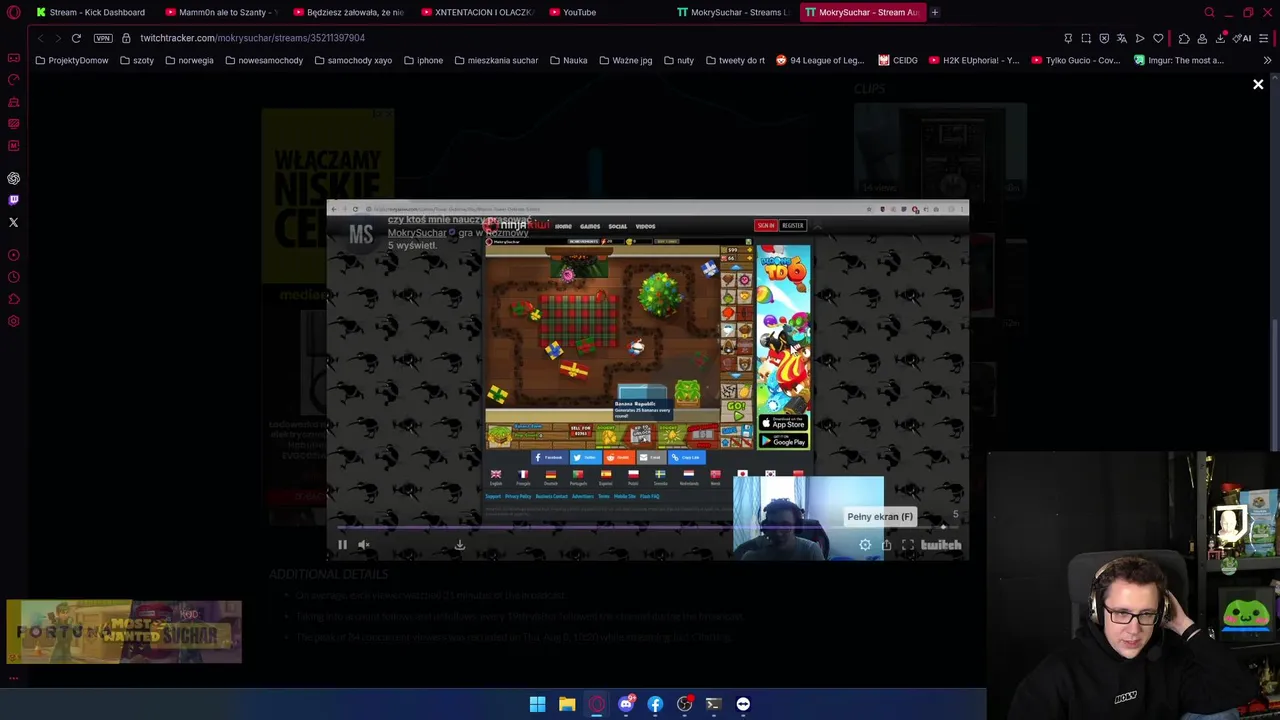
Task: Pause the Twitch video player
Action: (x=342, y=545)
